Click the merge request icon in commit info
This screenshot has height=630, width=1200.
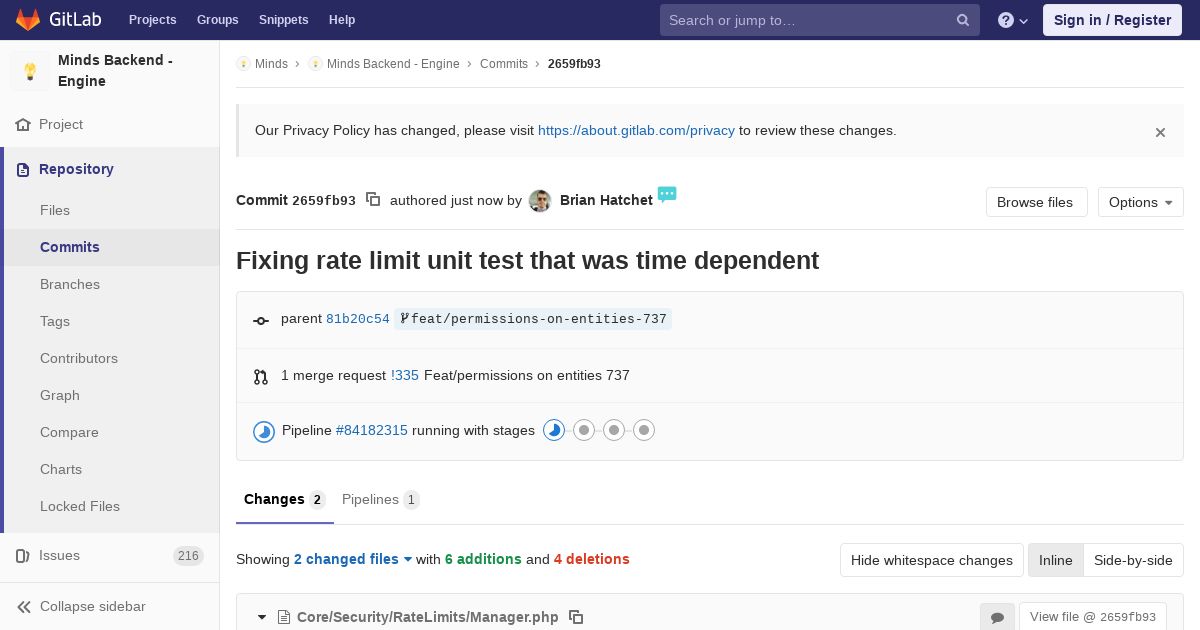tap(261, 377)
